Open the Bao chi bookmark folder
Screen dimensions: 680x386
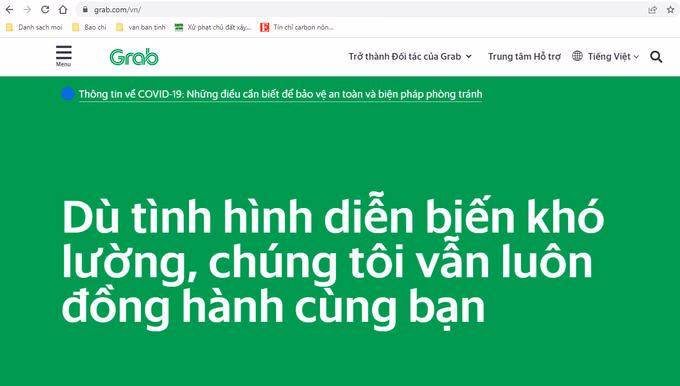point(89,27)
